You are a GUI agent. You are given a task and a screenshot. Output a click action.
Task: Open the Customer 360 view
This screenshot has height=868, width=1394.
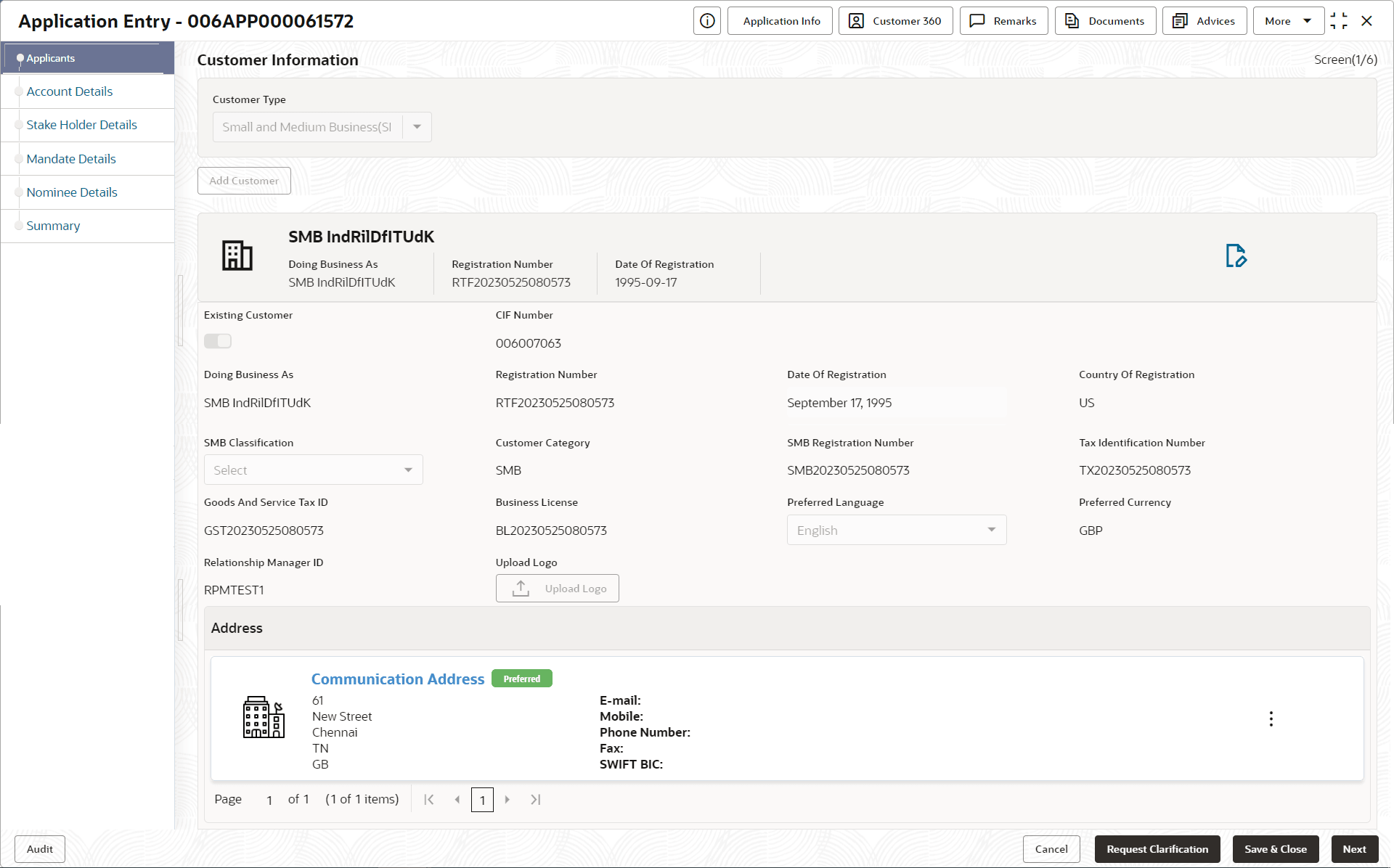point(895,21)
